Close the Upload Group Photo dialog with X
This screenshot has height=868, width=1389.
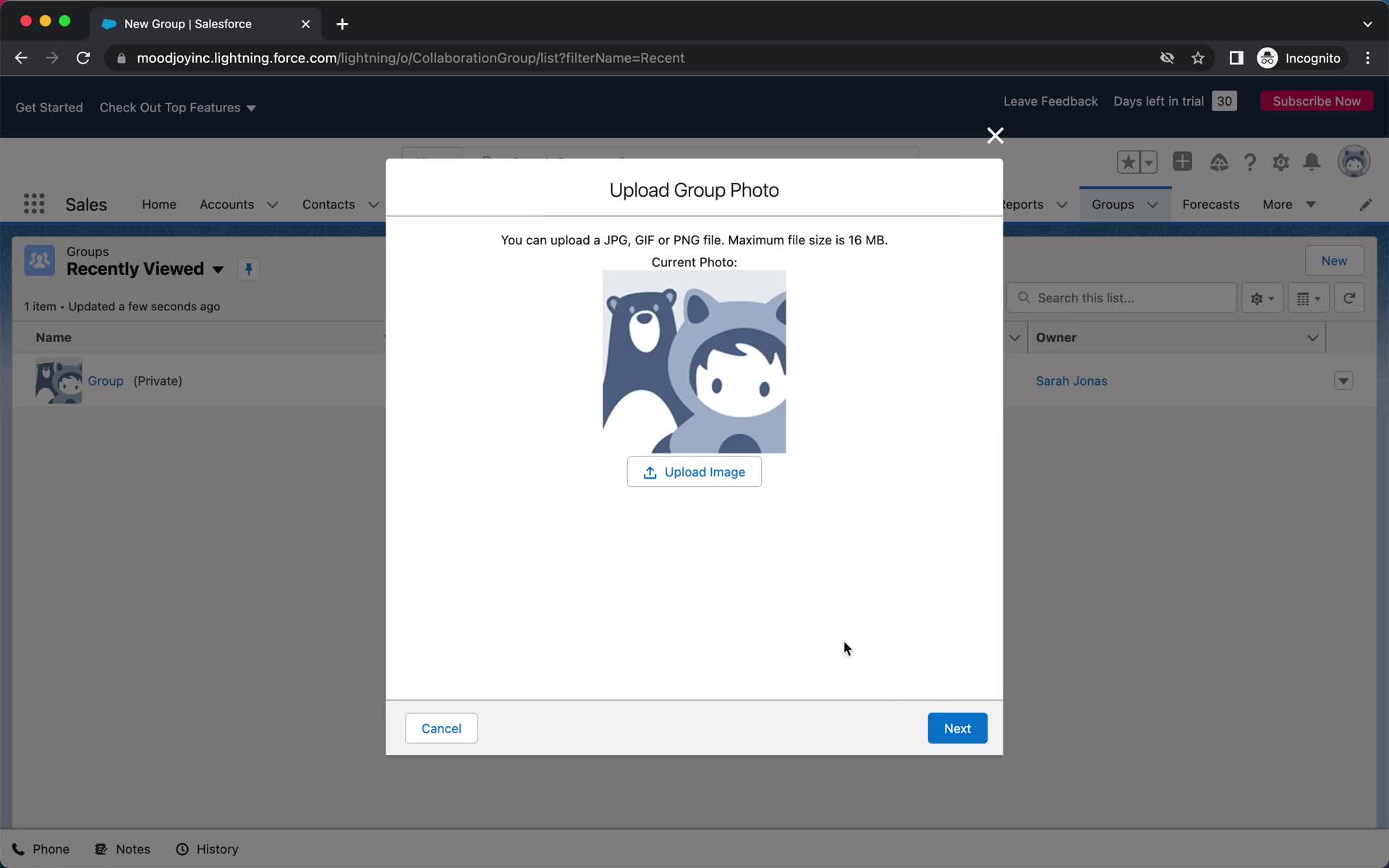(x=995, y=136)
